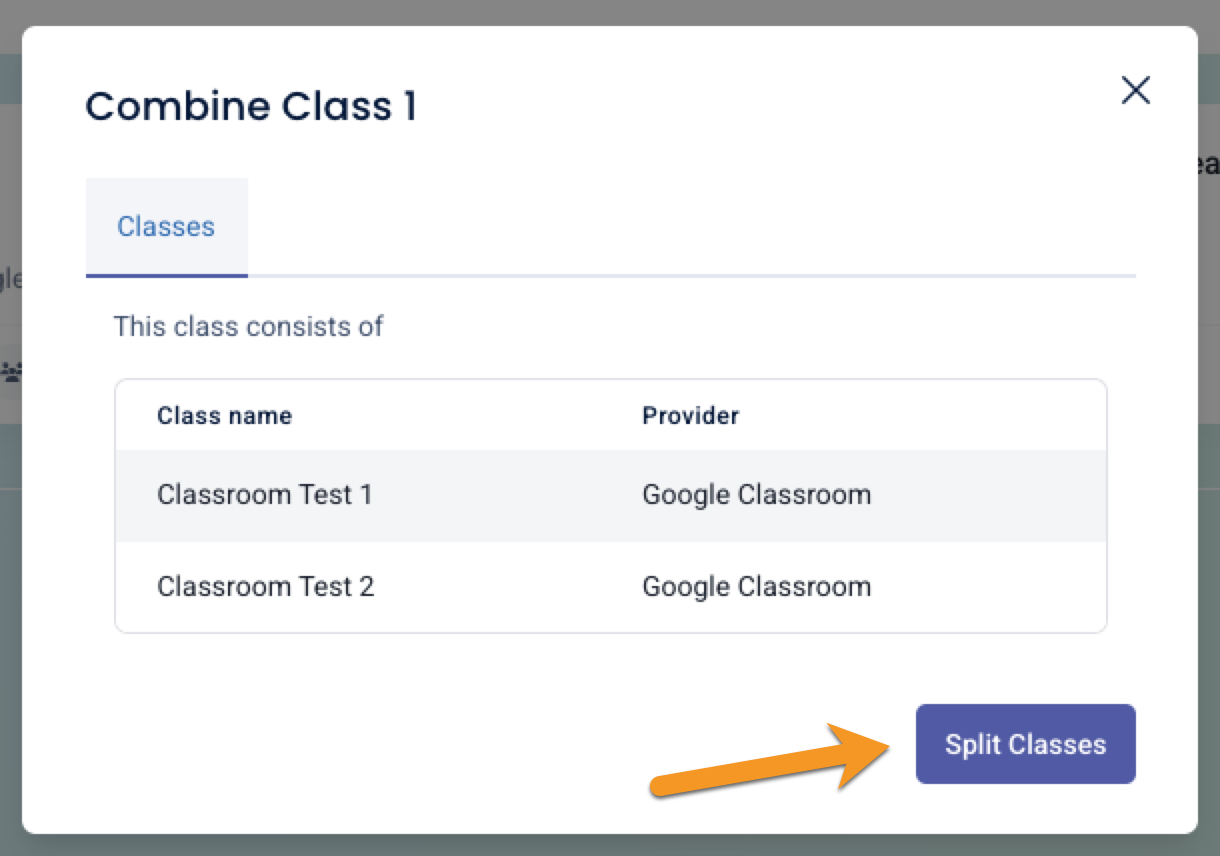The image size is (1220, 856).
Task: Click dimmed backdrop below the dialog
Action: click(x=600, y=846)
